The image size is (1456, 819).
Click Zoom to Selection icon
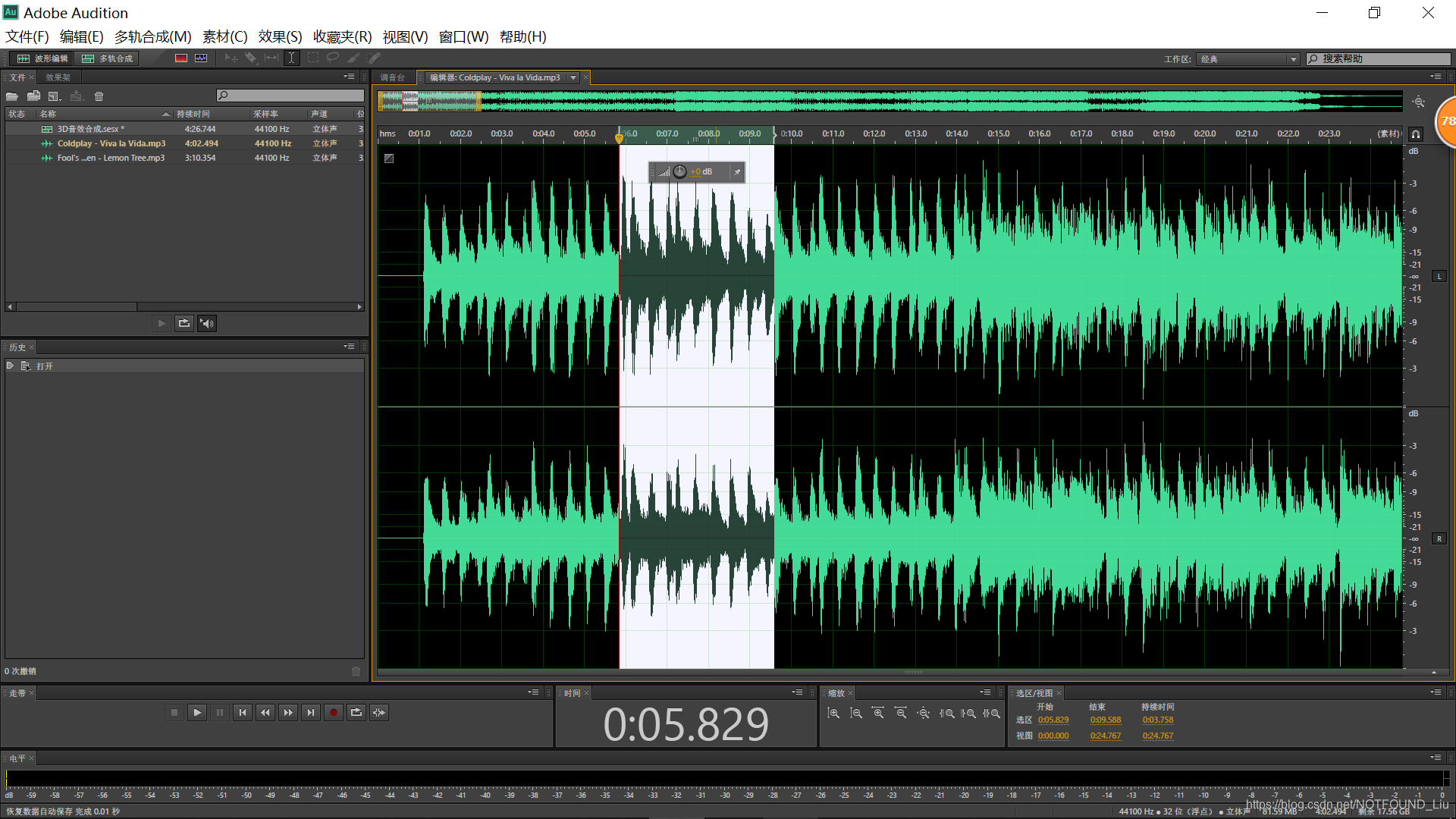991,714
